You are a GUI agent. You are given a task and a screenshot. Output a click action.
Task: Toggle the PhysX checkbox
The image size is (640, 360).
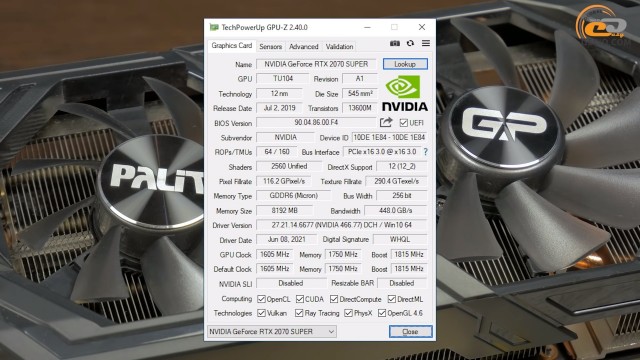click(348, 313)
